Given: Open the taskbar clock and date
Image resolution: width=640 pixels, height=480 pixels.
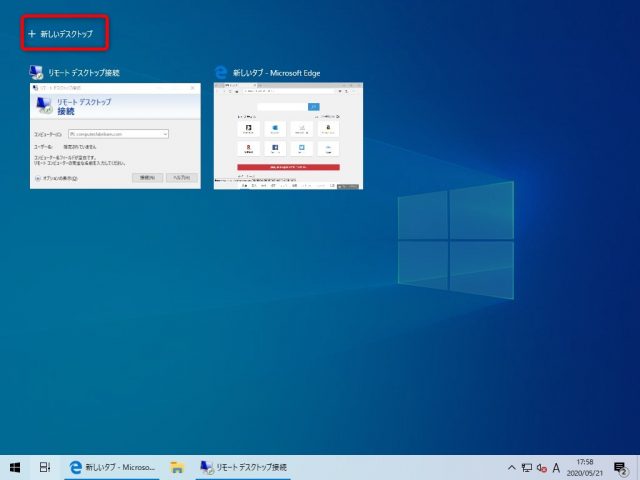Looking at the screenshot, I should (x=584, y=468).
